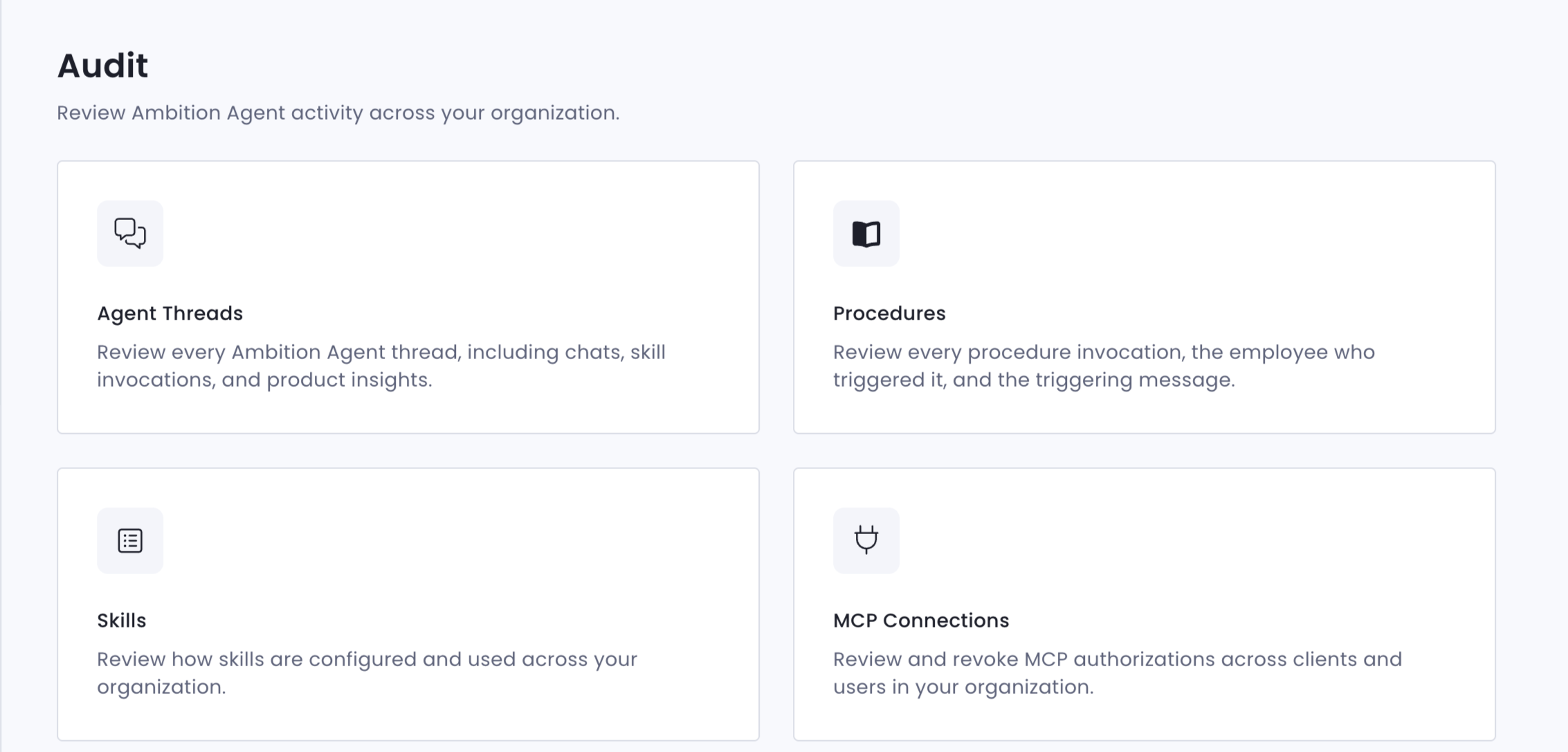Click text 'invocations, and product insights'
Screen dimensions: 1568x752
[264, 380]
